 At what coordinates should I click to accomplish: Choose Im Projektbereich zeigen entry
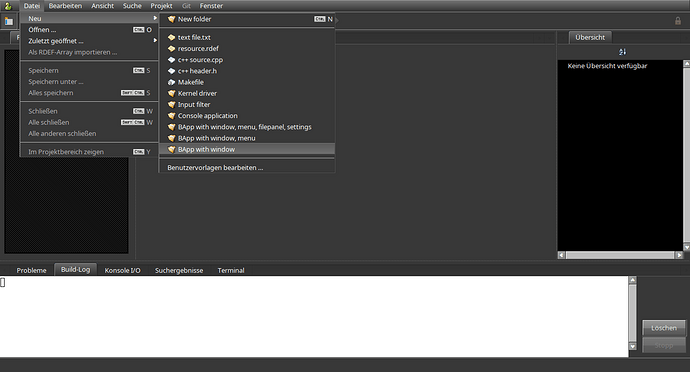pyautogui.click(x=89, y=152)
